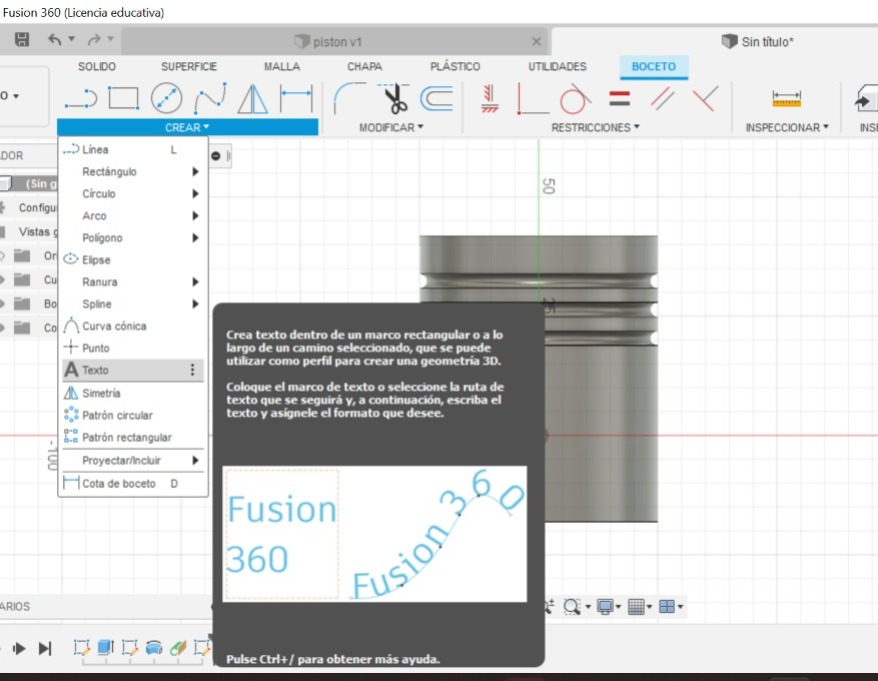Open the MODIFICAR dropdown menu

391,128
